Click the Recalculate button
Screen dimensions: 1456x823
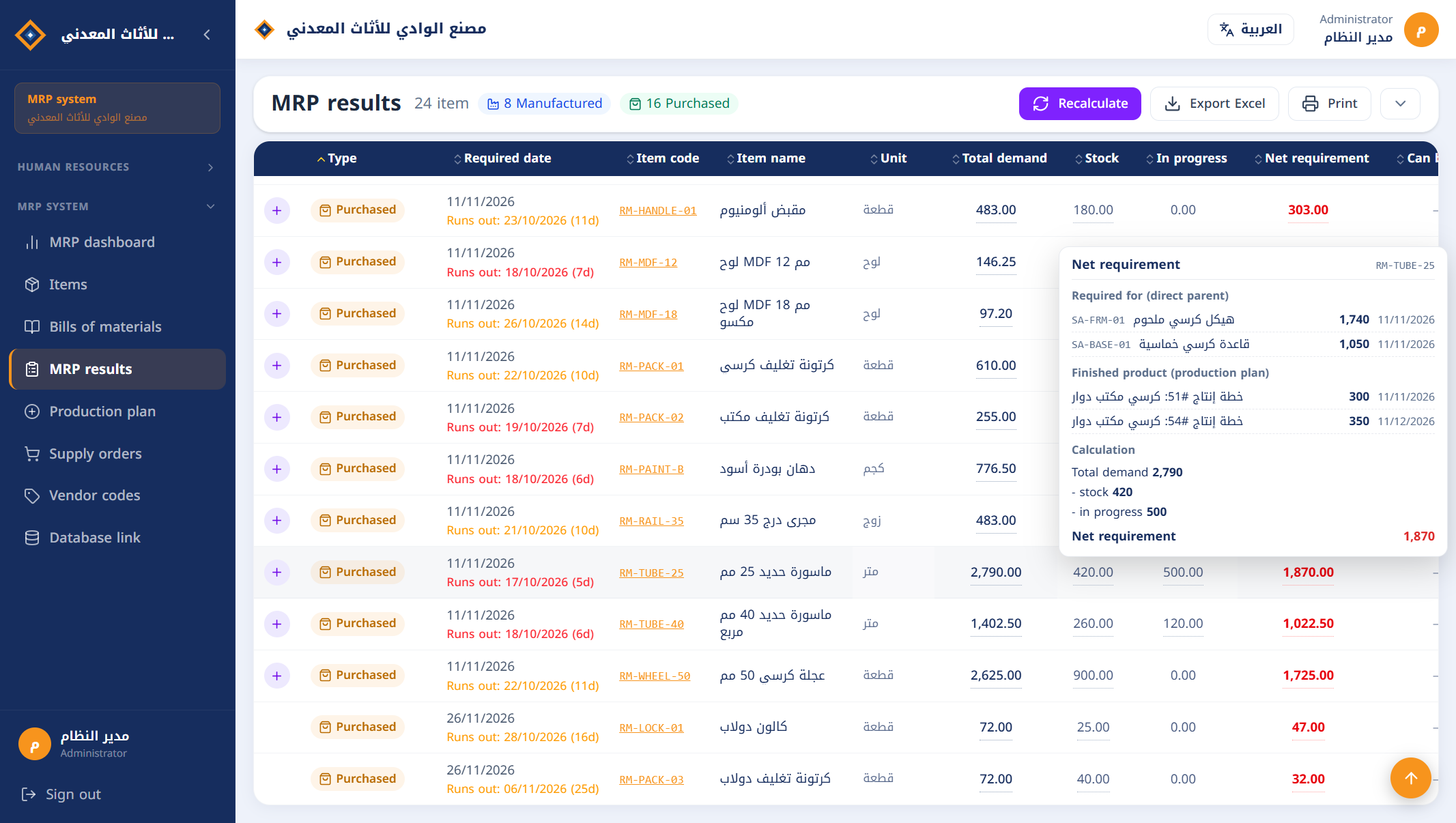(x=1080, y=104)
